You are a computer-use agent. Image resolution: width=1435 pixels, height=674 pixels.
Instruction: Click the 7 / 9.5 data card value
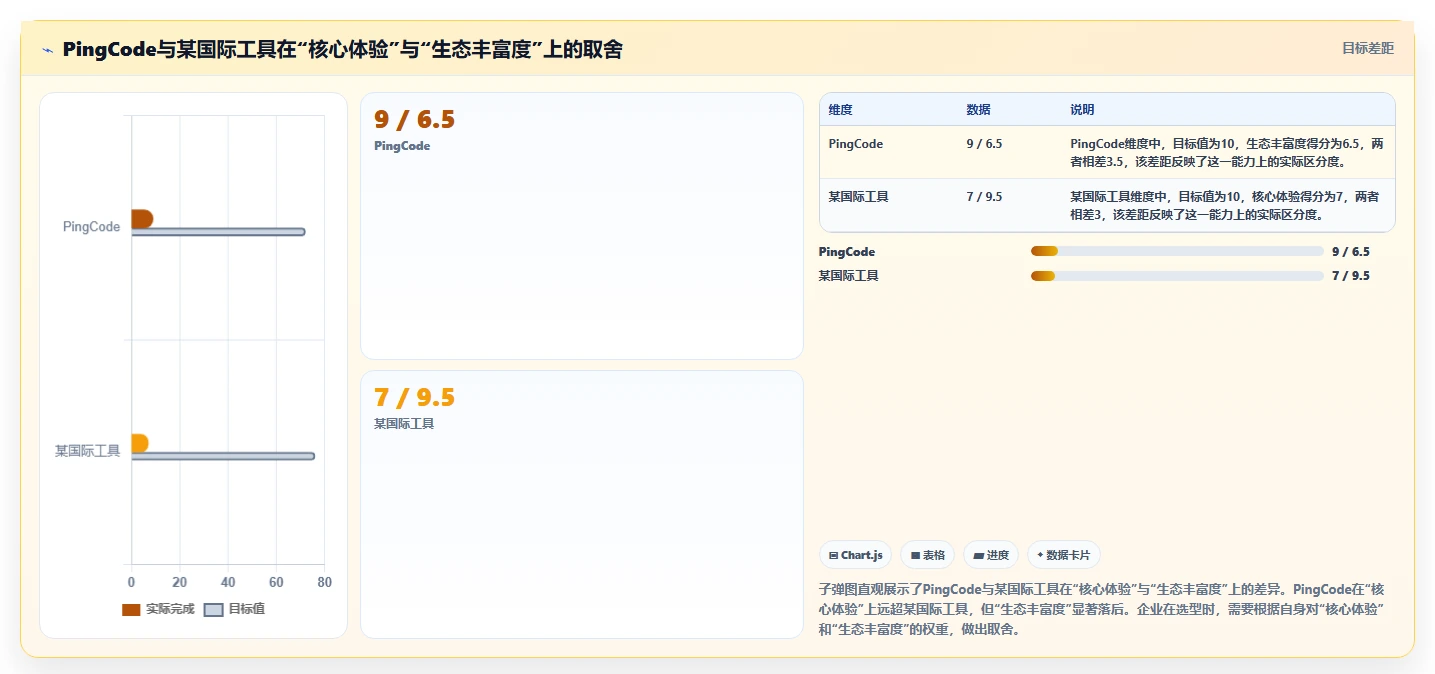[x=414, y=398]
